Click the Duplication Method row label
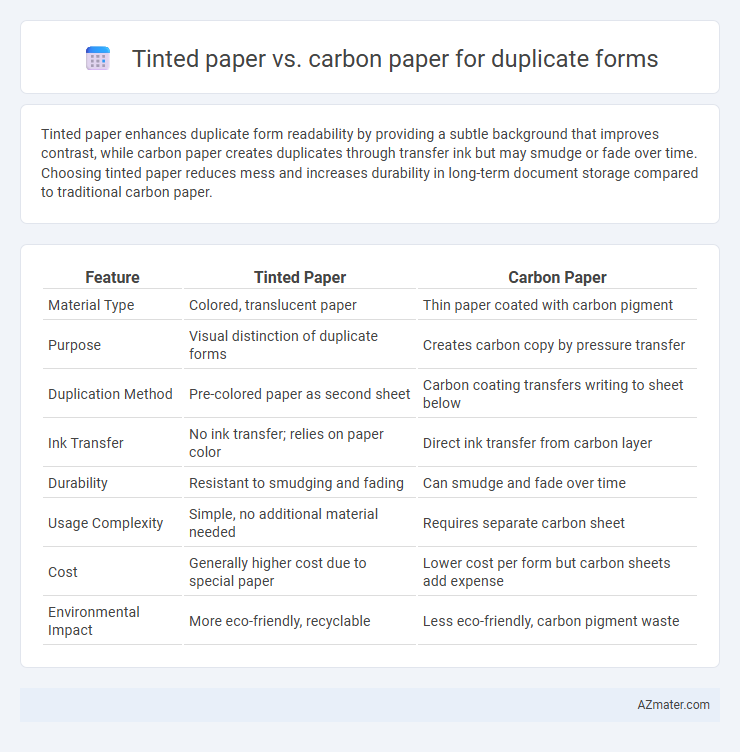The image size is (740, 752). (x=110, y=394)
